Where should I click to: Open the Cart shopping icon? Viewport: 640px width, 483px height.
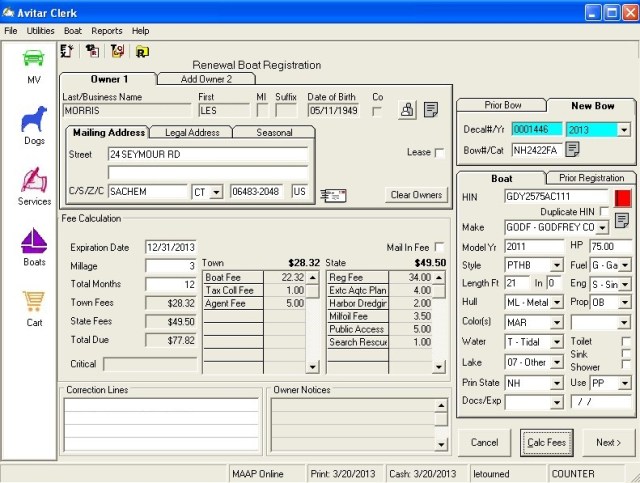(x=34, y=301)
